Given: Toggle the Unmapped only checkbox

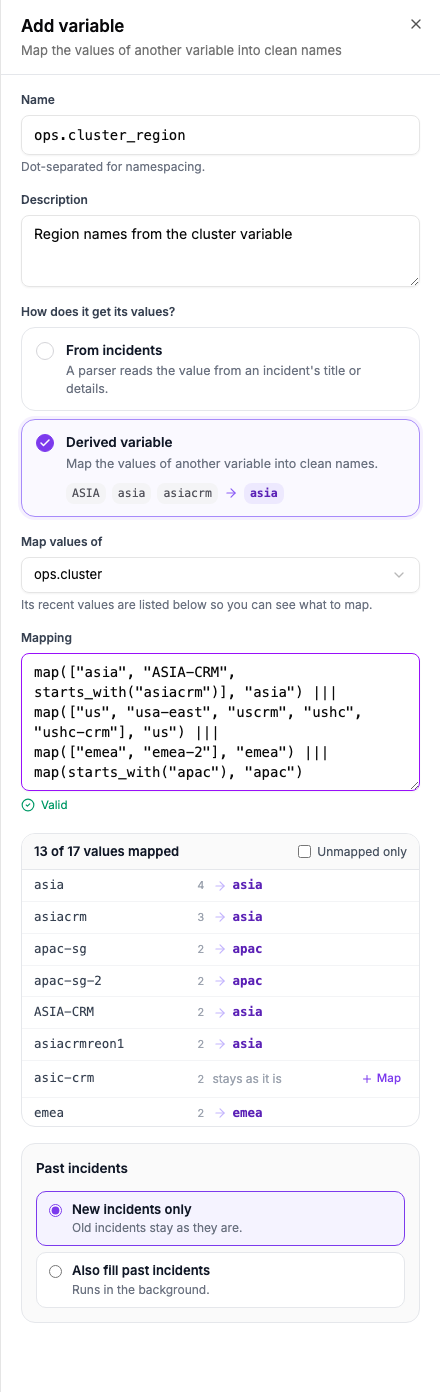Looking at the screenshot, I should pyautogui.click(x=305, y=852).
